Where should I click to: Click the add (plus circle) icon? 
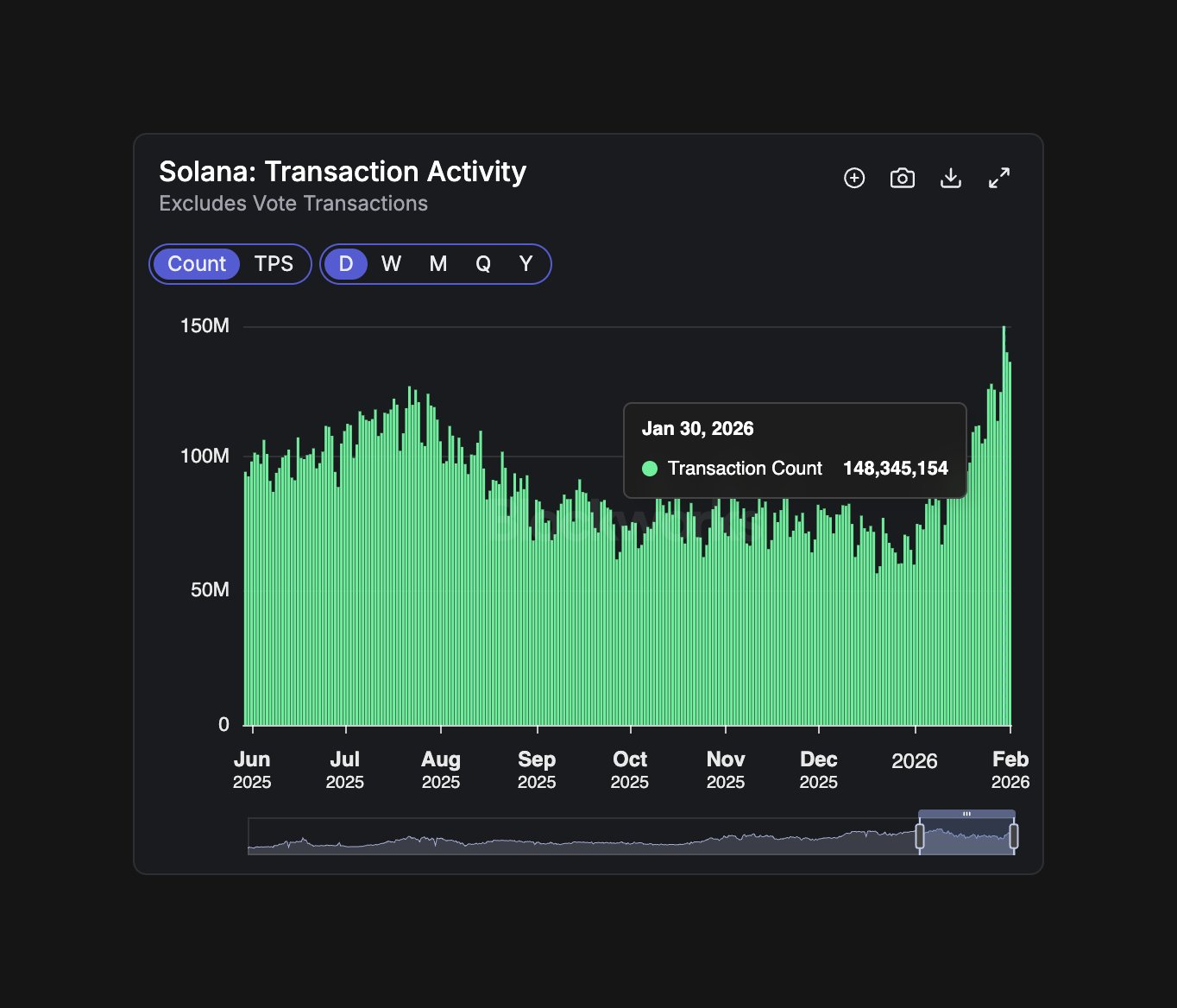(854, 178)
